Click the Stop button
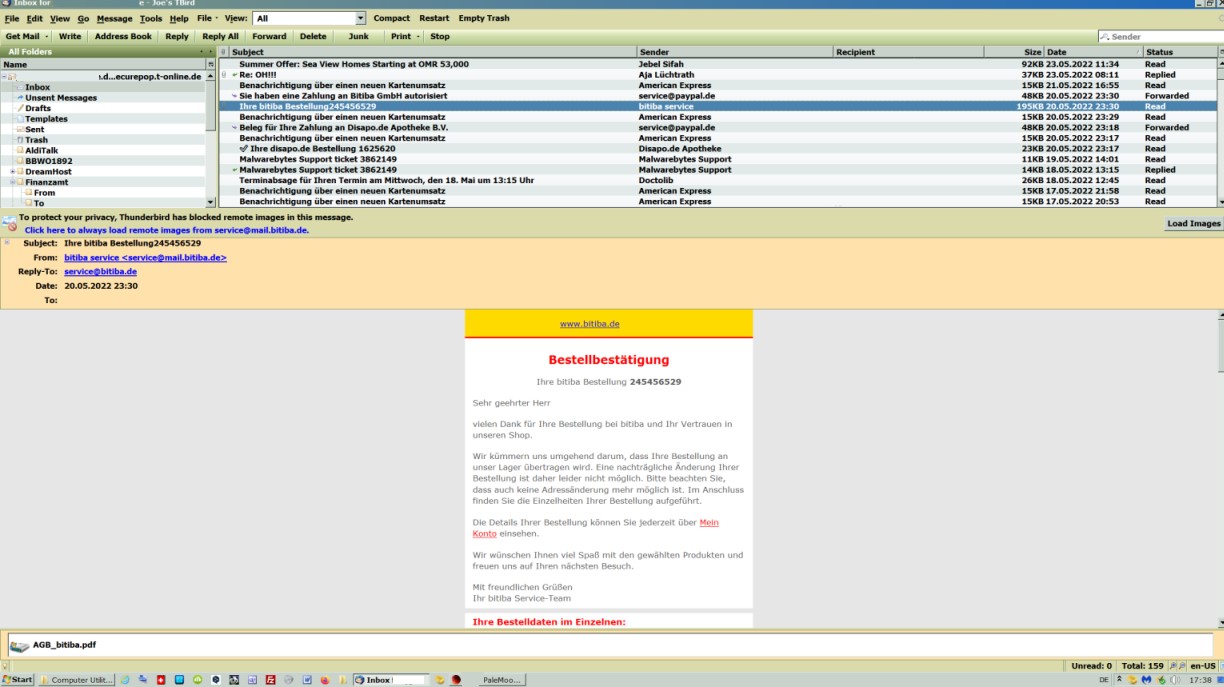The image size is (1224, 687). [440, 36]
